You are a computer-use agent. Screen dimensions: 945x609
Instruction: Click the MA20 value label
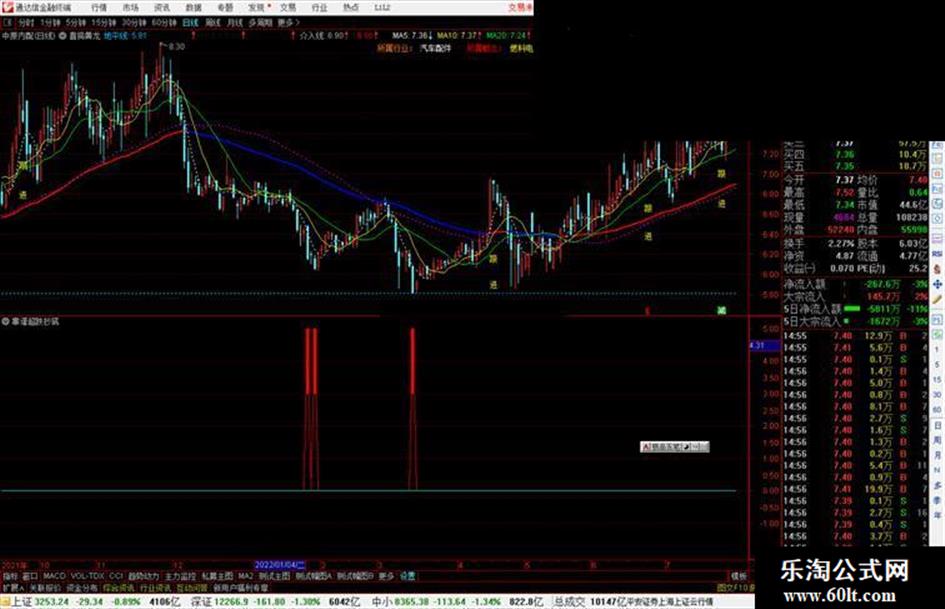(506, 36)
